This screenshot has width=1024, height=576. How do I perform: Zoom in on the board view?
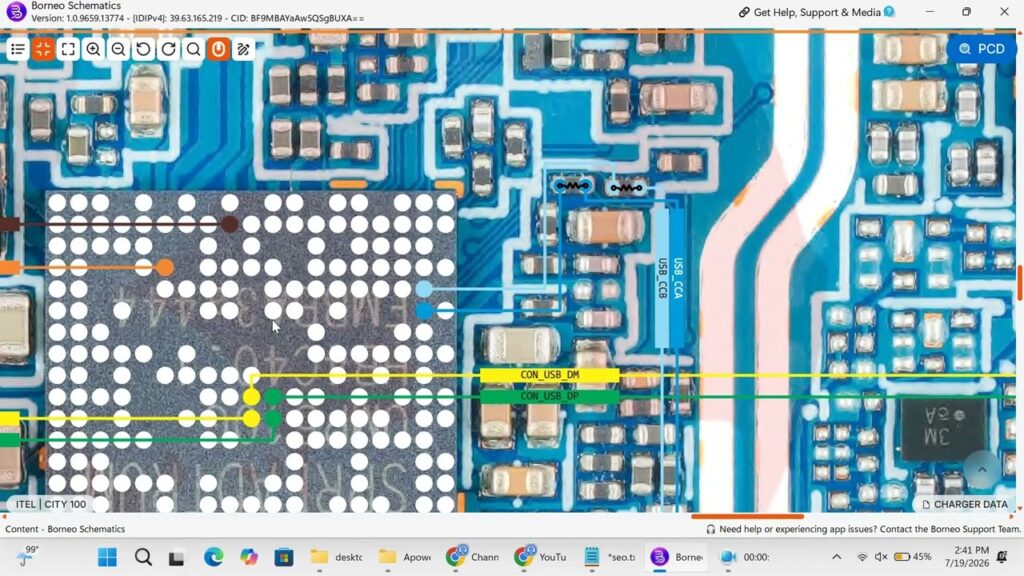coord(93,49)
